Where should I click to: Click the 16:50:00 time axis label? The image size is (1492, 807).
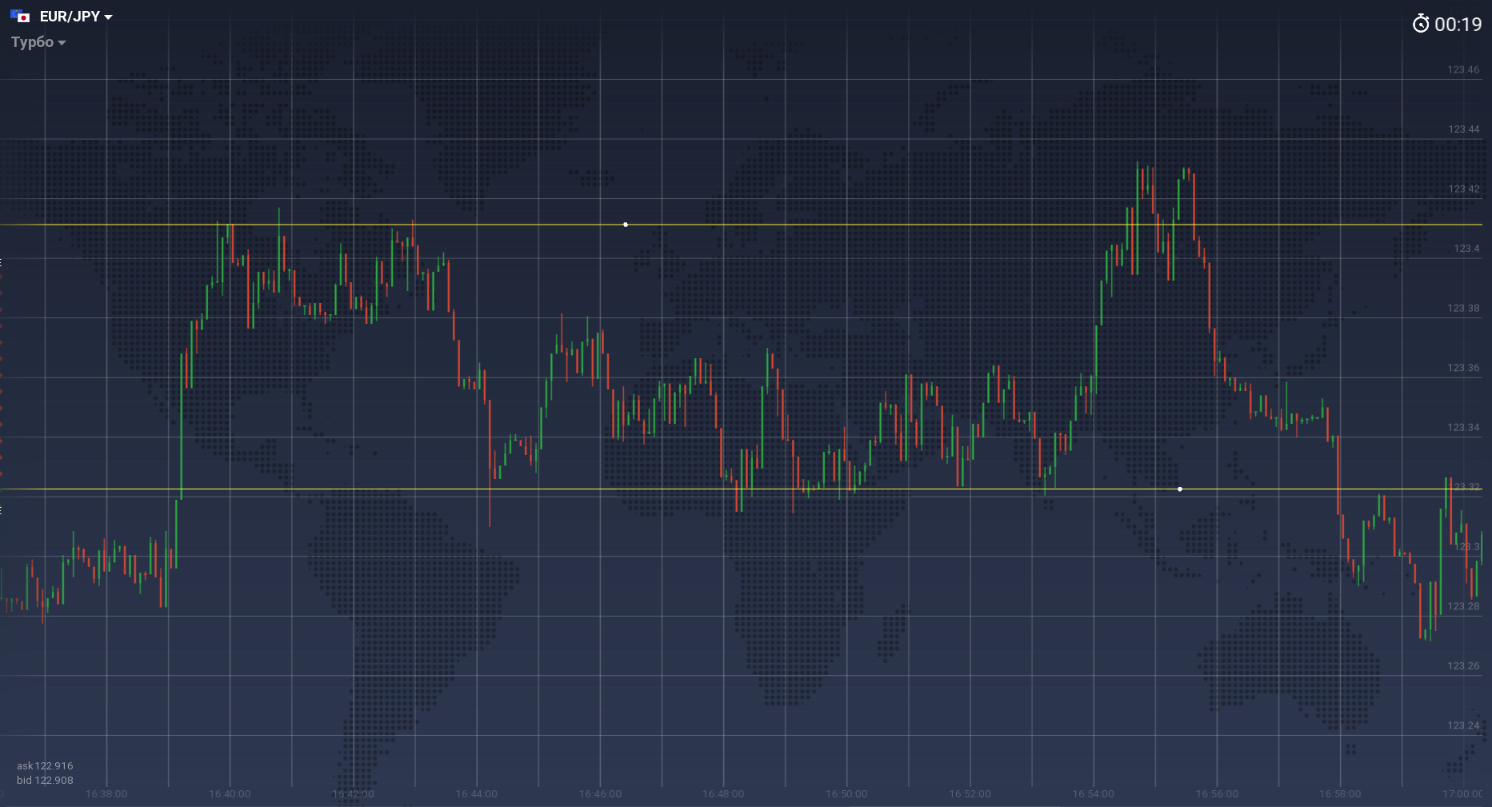[x=846, y=794]
